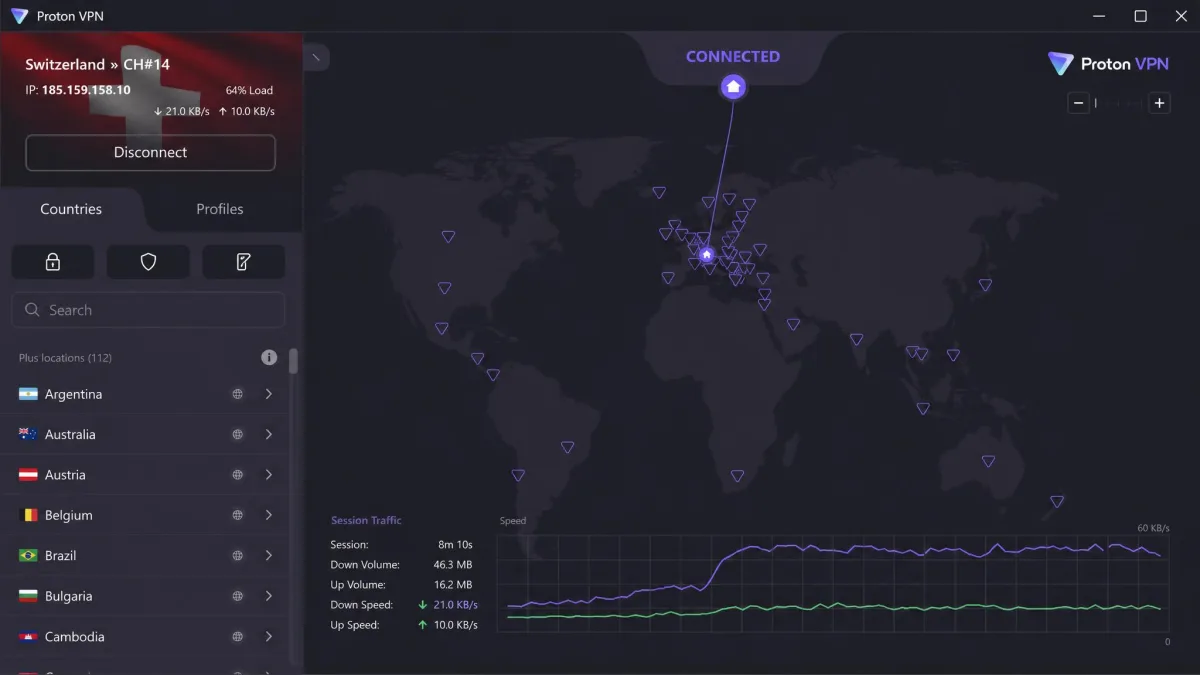Select the Austria flag icon

point(28,475)
